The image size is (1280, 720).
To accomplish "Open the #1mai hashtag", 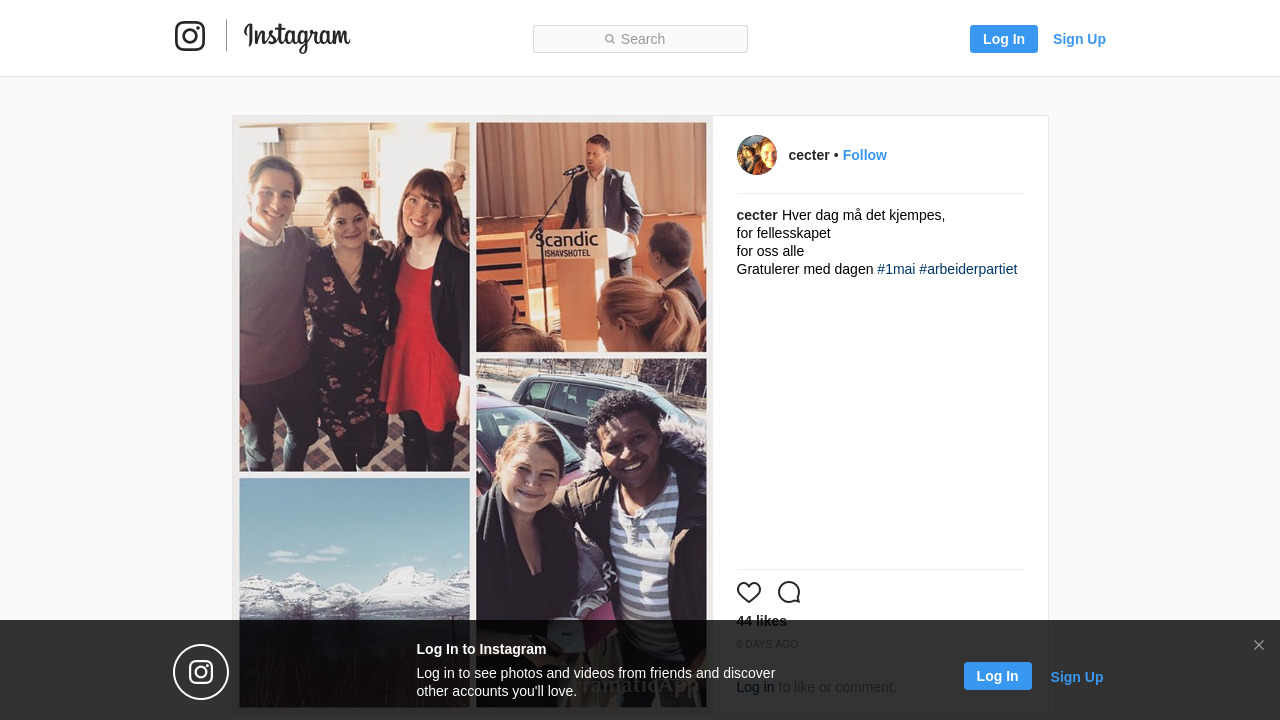I will pos(896,269).
